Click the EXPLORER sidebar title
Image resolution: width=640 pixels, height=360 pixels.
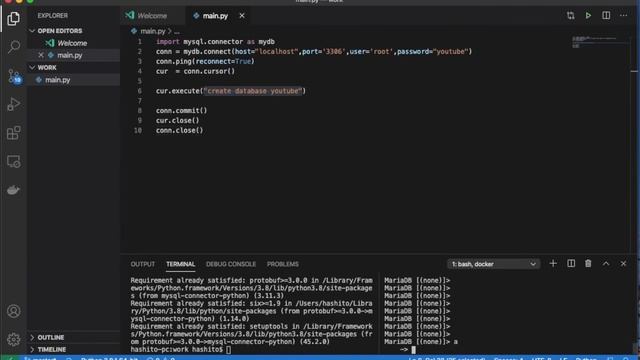(53, 16)
